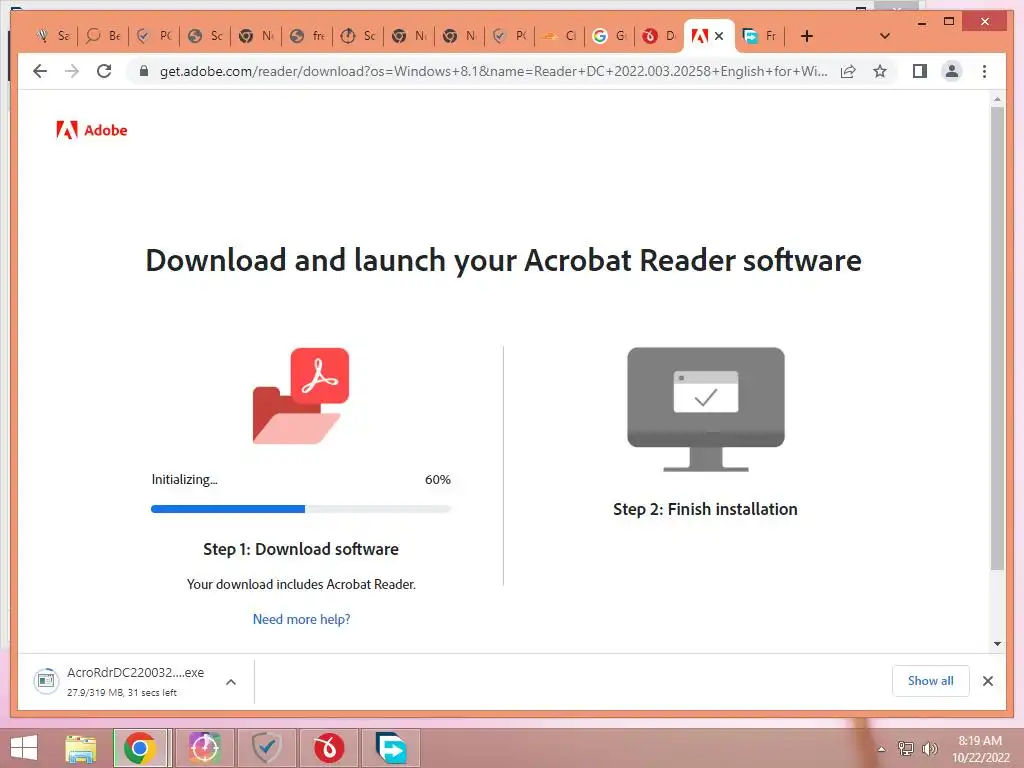The image size is (1024, 768).
Task: Switch to the Google 'G' tab
Action: tap(609, 36)
